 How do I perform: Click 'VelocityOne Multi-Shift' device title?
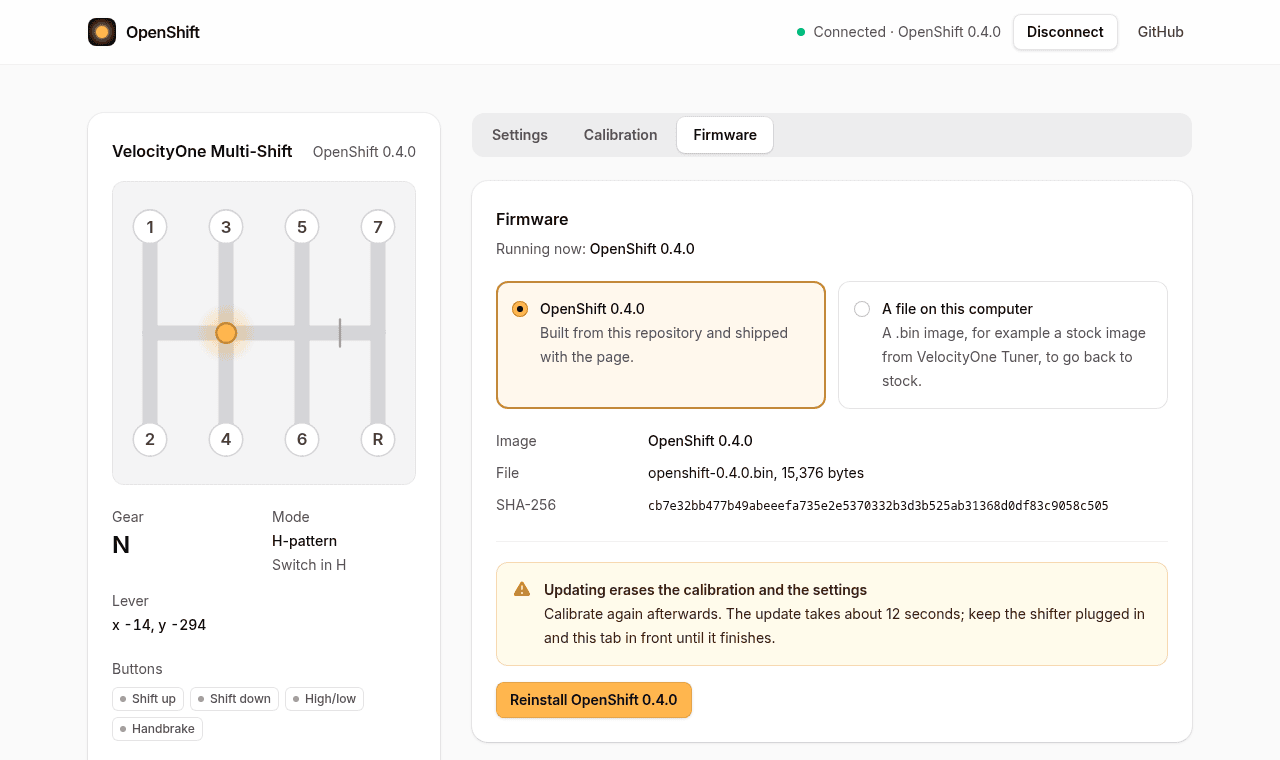click(x=202, y=152)
